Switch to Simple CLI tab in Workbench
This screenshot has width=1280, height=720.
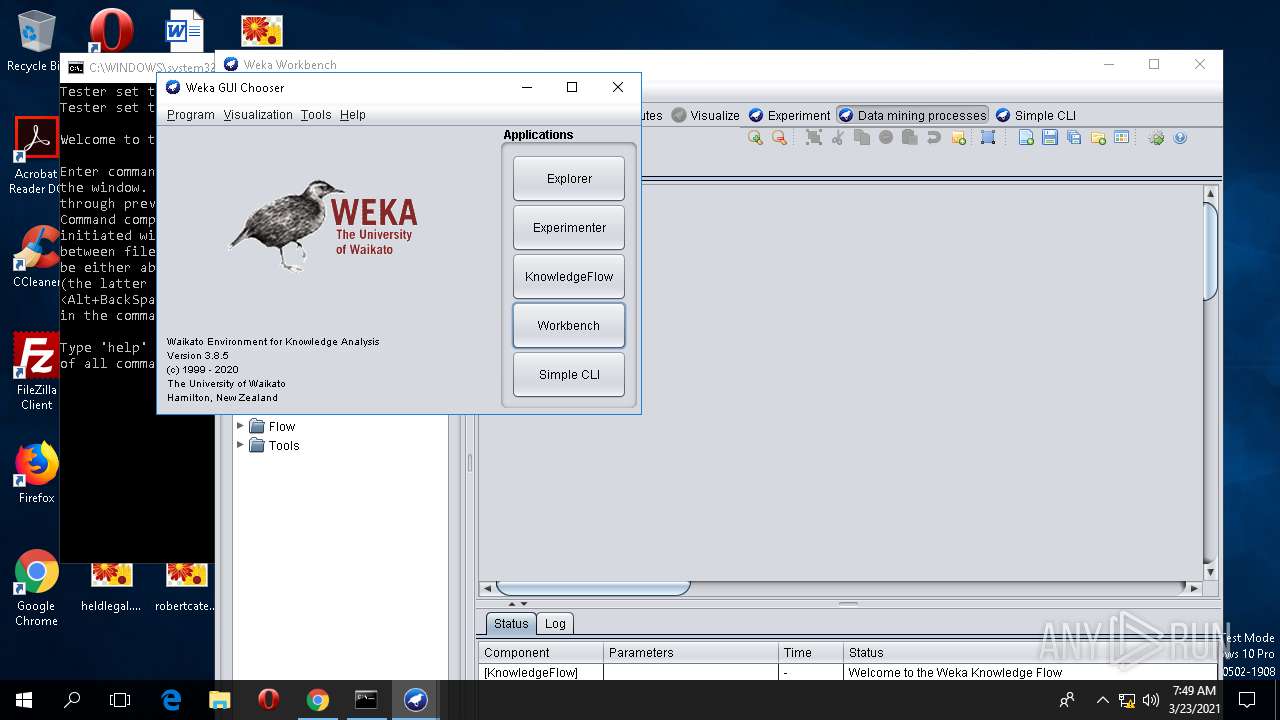[1035, 115]
